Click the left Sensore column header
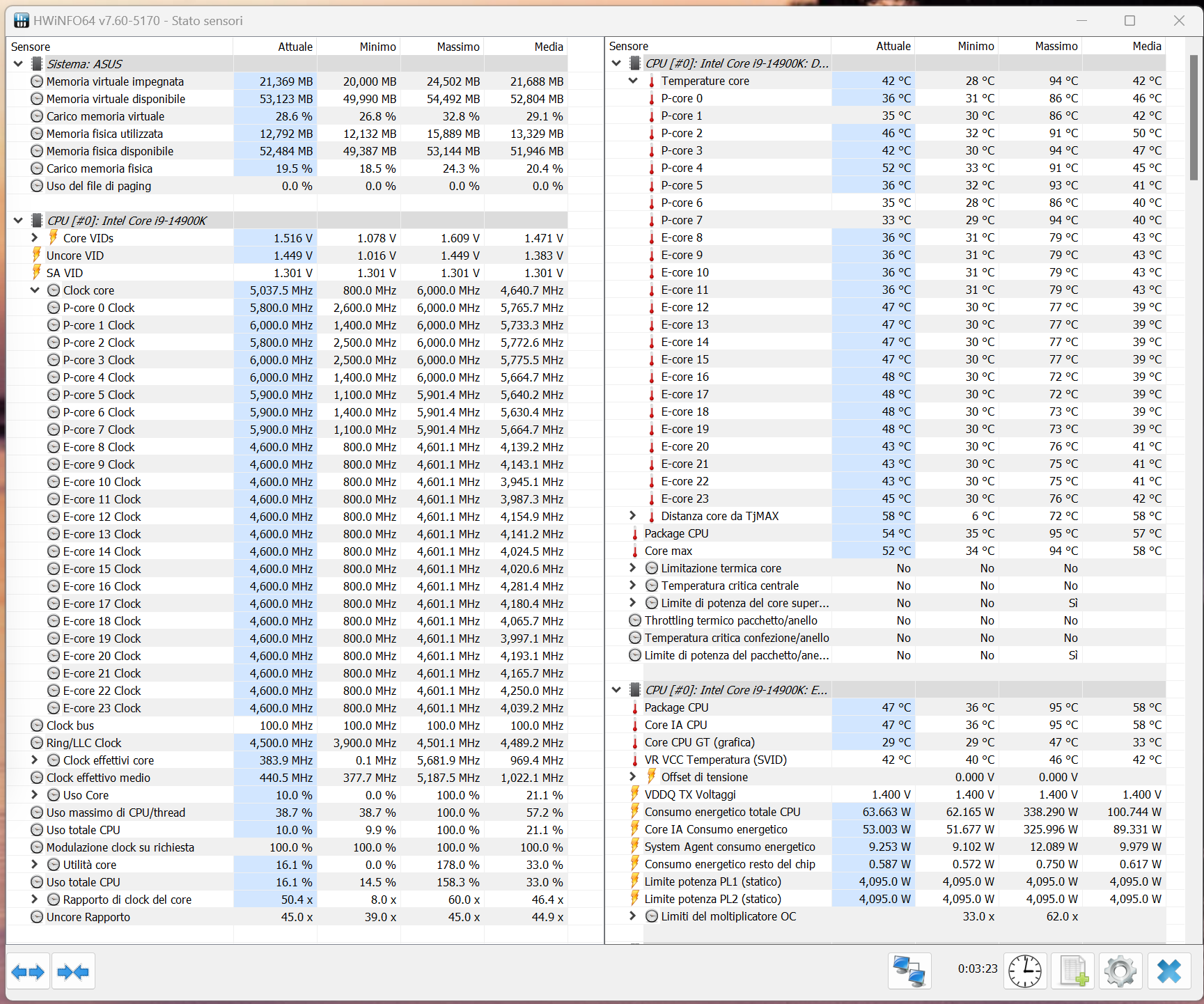This screenshot has height=1004, width=1204. (x=120, y=47)
